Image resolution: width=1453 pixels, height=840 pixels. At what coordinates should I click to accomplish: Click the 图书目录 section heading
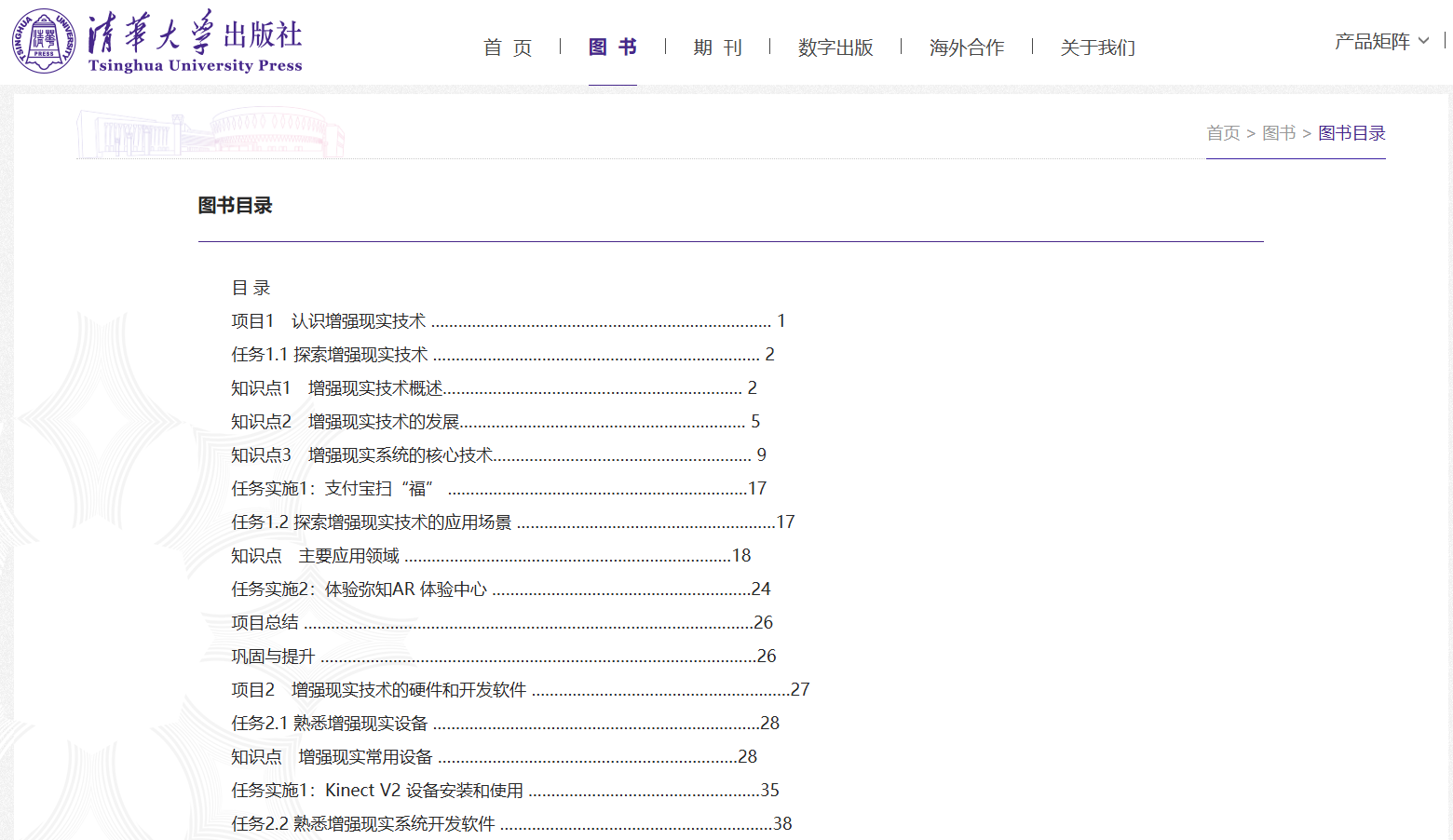click(x=235, y=206)
